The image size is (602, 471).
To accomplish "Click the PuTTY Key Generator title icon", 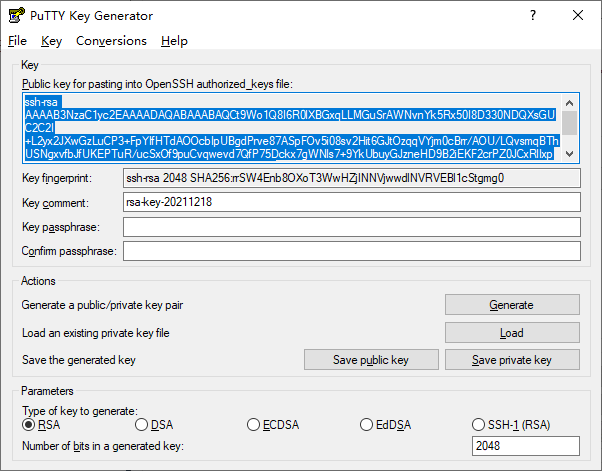I will 17,15.
